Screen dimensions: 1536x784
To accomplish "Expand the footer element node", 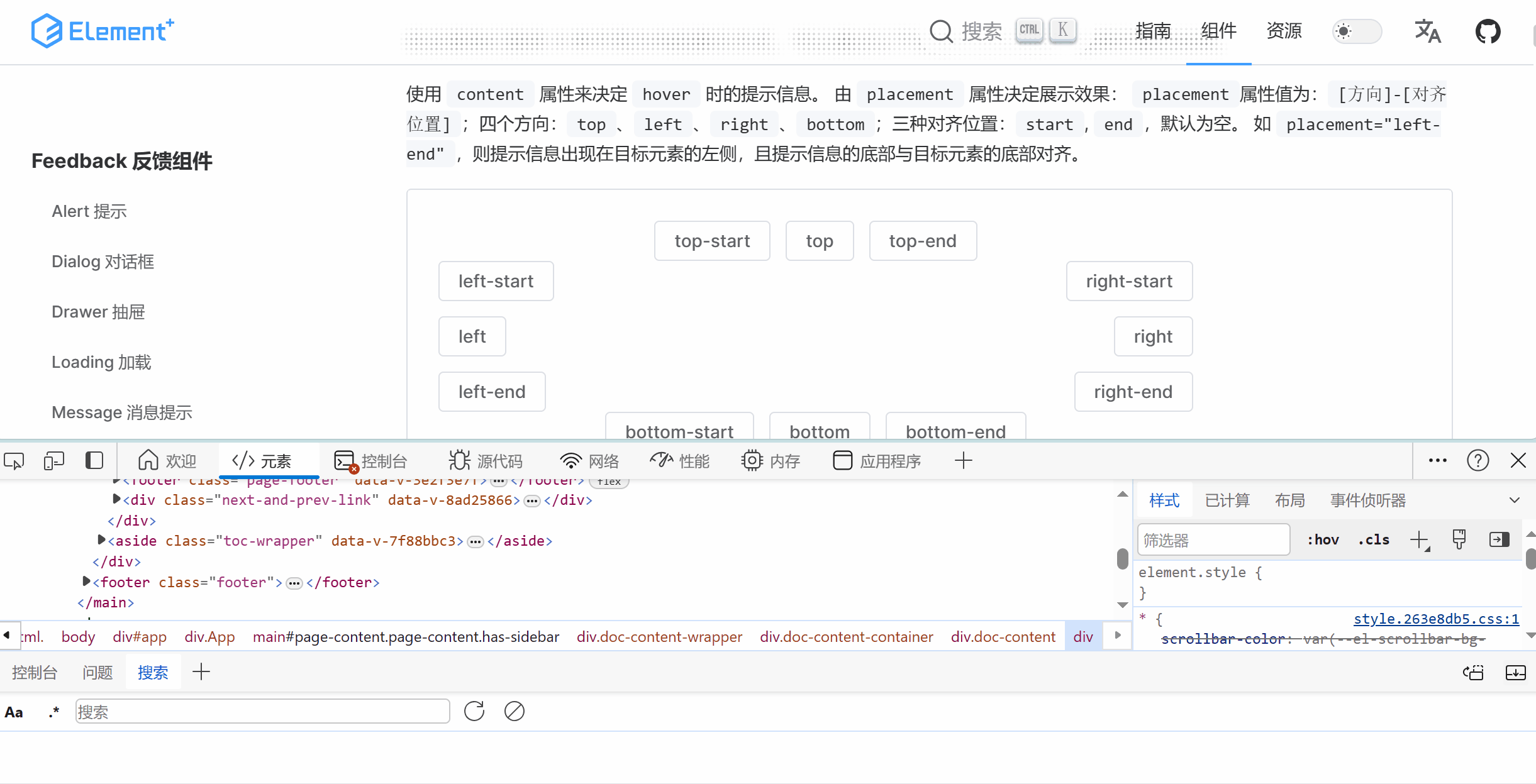I will click(87, 582).
